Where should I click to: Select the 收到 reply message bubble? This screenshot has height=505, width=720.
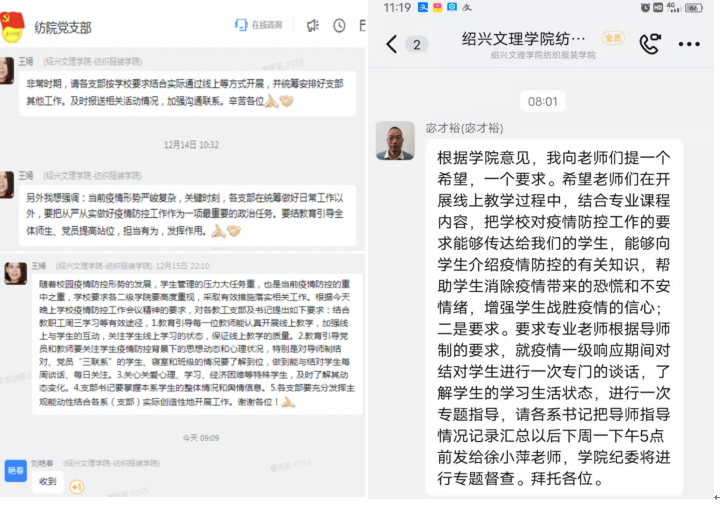coord(48,482)
